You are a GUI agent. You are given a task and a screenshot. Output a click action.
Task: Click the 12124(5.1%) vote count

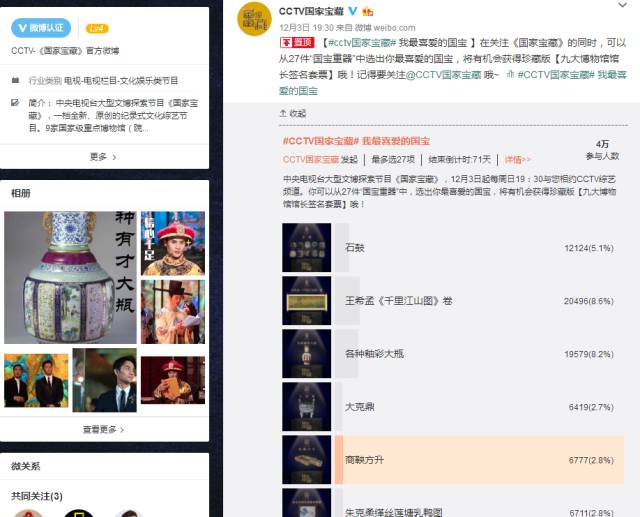click(589, 248)
